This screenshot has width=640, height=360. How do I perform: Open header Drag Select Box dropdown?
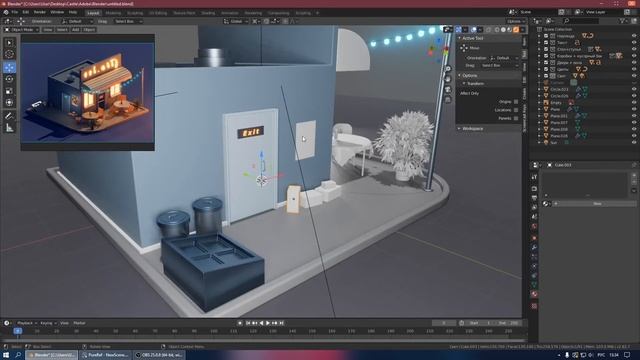coord(128,21)
